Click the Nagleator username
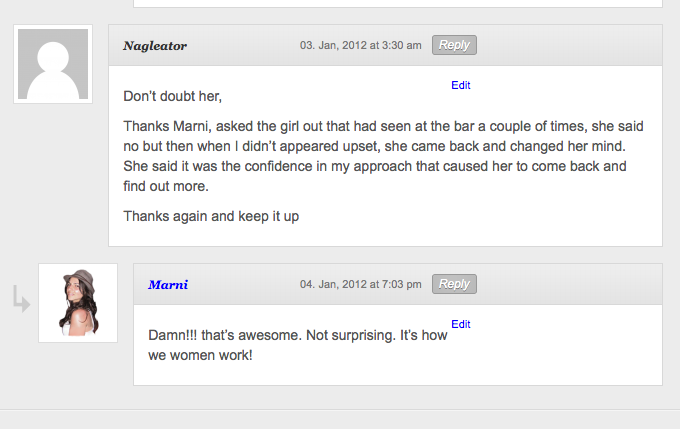680x429 pixels. pyautogui.click(x=155, y=46)
